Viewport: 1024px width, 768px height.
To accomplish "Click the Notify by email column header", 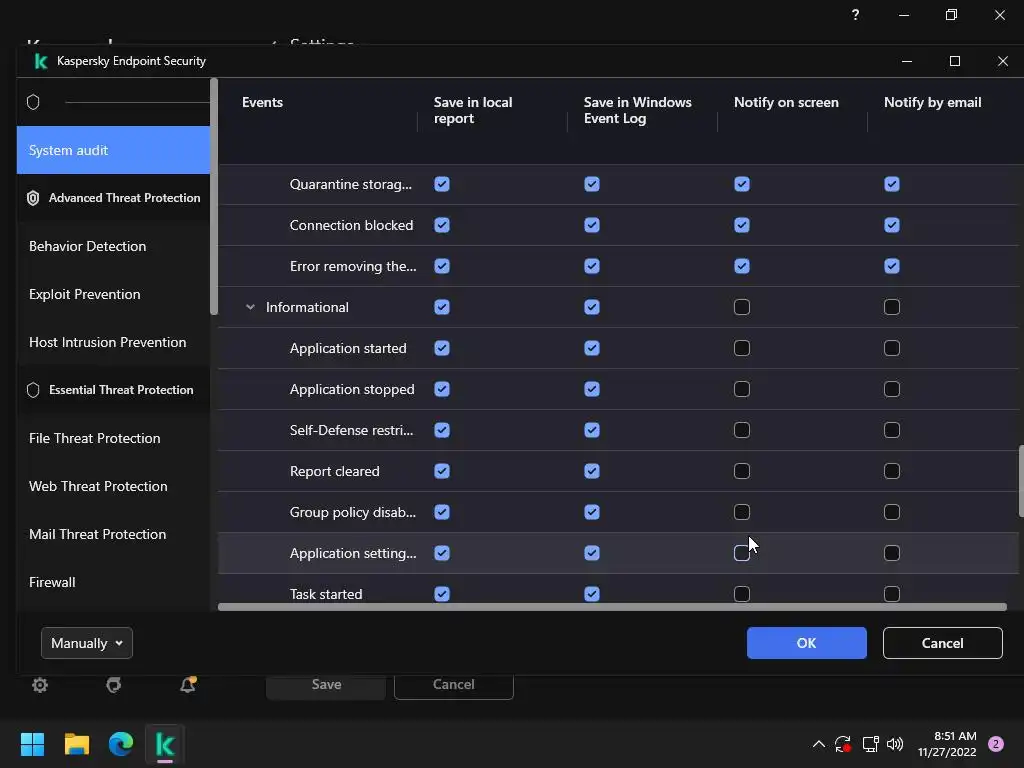I will point(933,103).
